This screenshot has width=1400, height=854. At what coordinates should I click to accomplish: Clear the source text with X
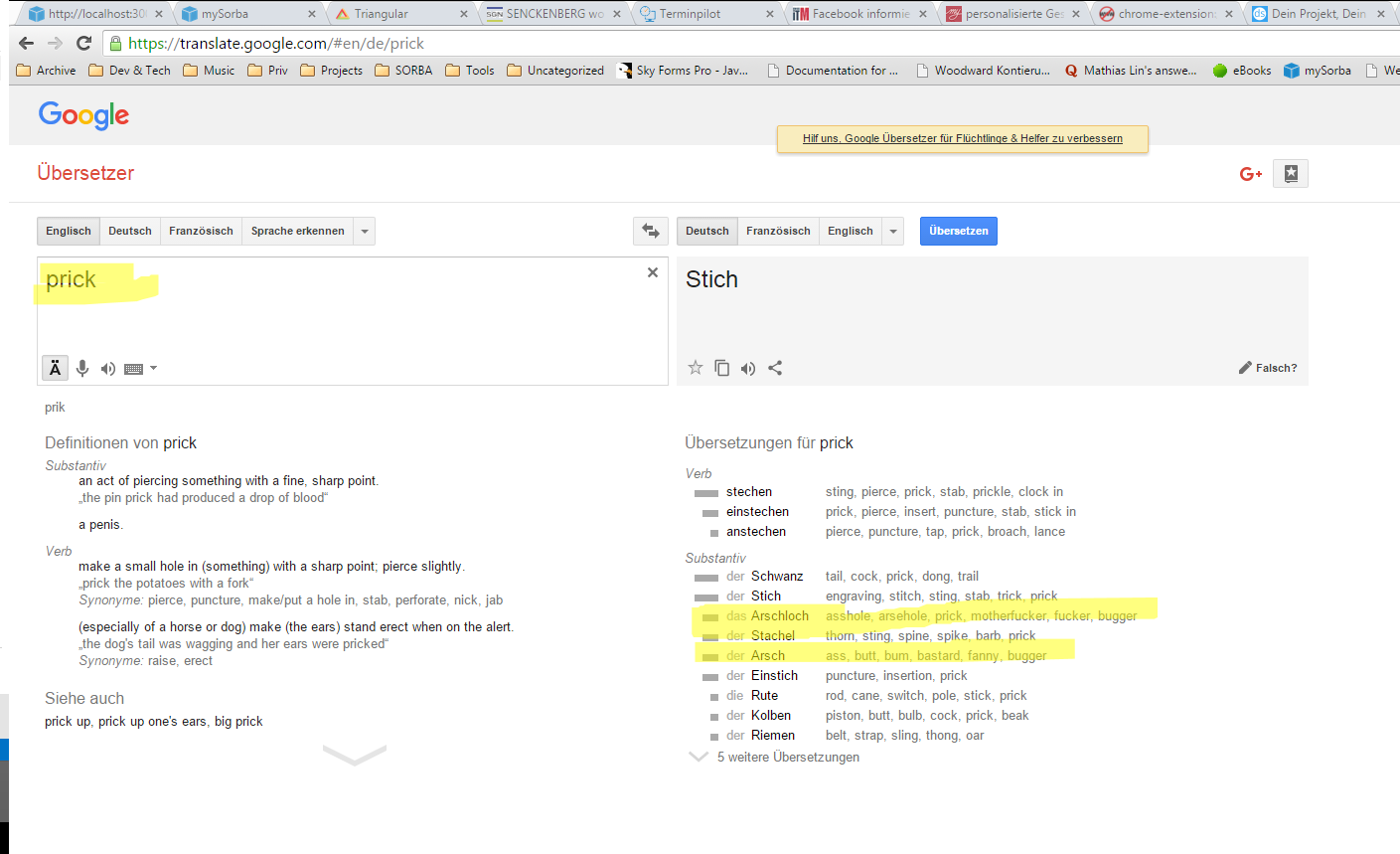(x=653, y=272)
